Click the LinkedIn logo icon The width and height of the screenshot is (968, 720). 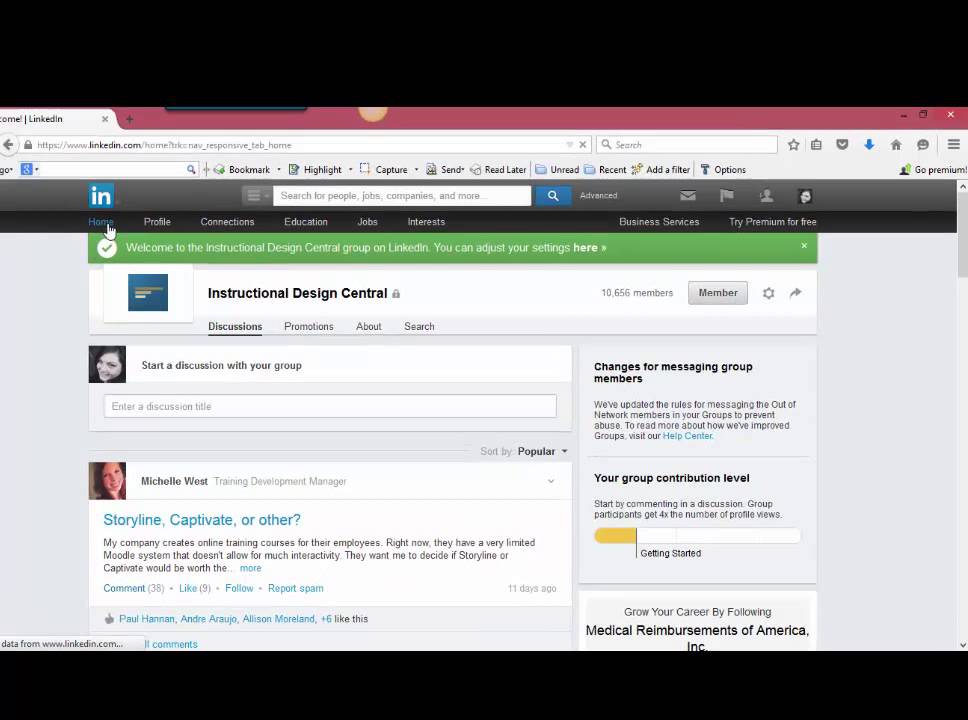[100, 196]
